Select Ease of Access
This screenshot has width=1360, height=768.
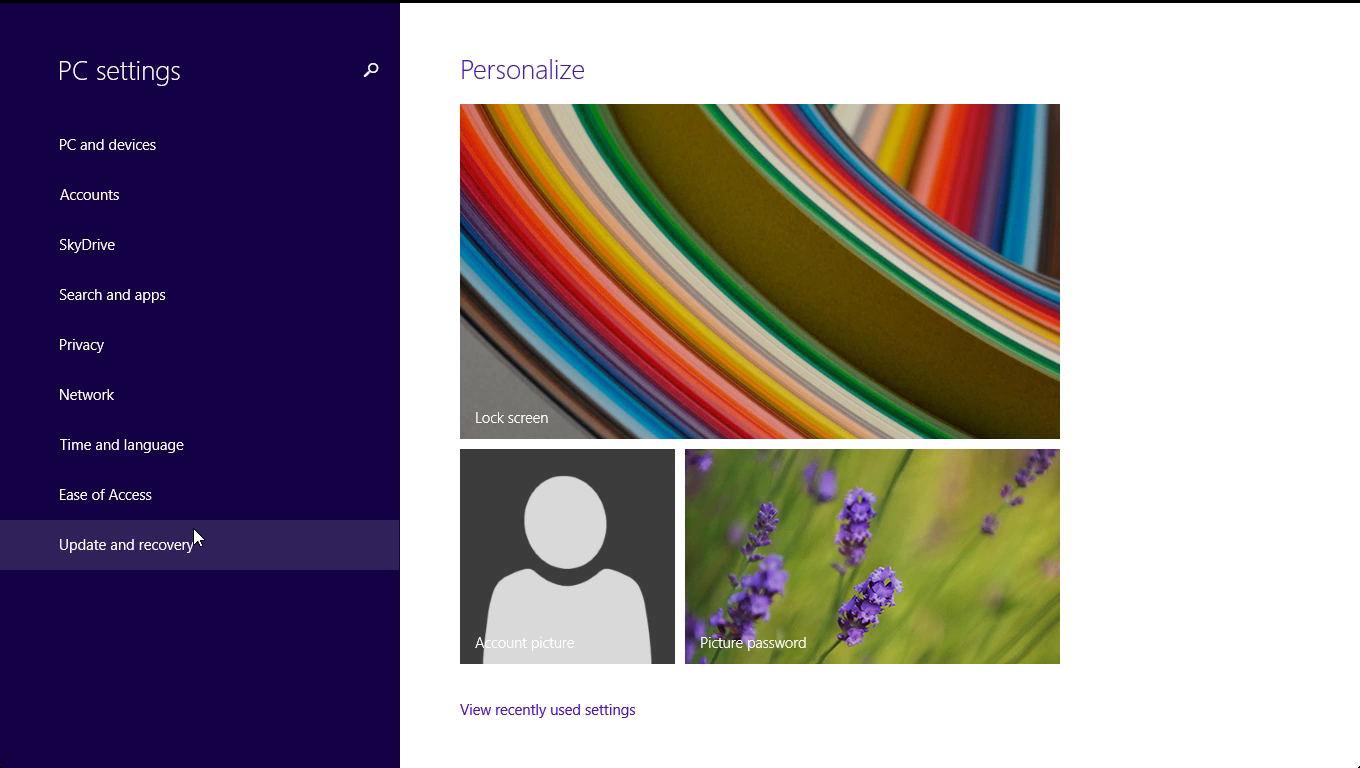[105, 495]
